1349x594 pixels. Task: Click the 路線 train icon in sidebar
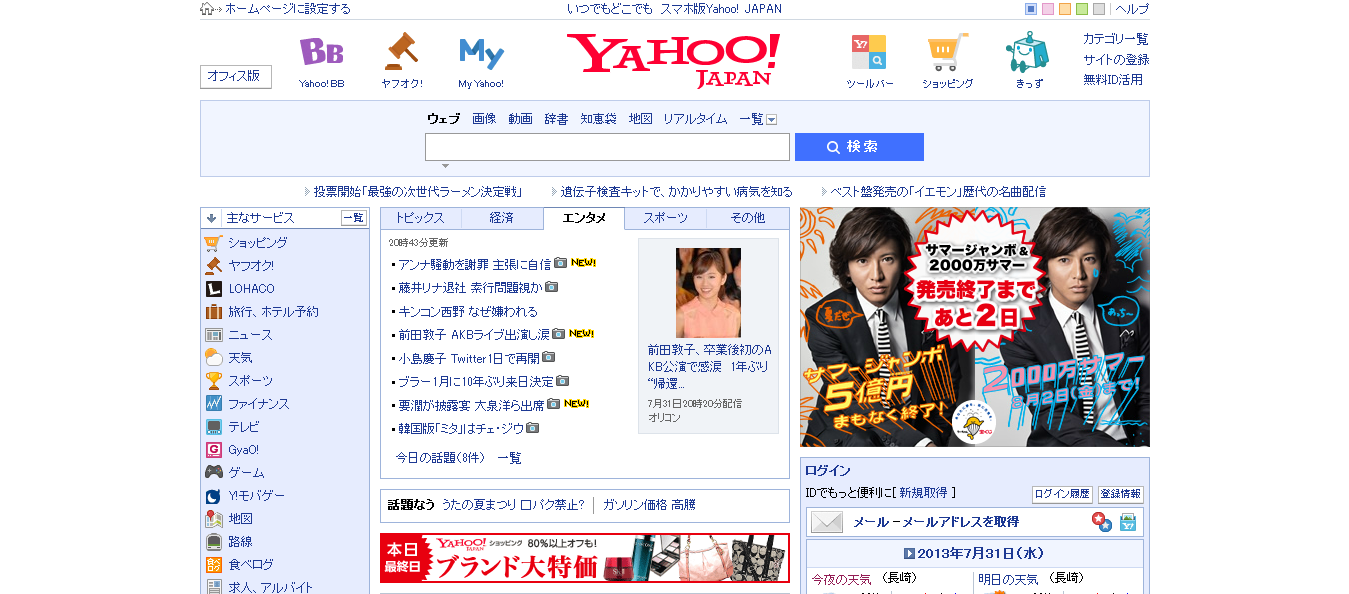pyautogui.click(x=213, y=541)
